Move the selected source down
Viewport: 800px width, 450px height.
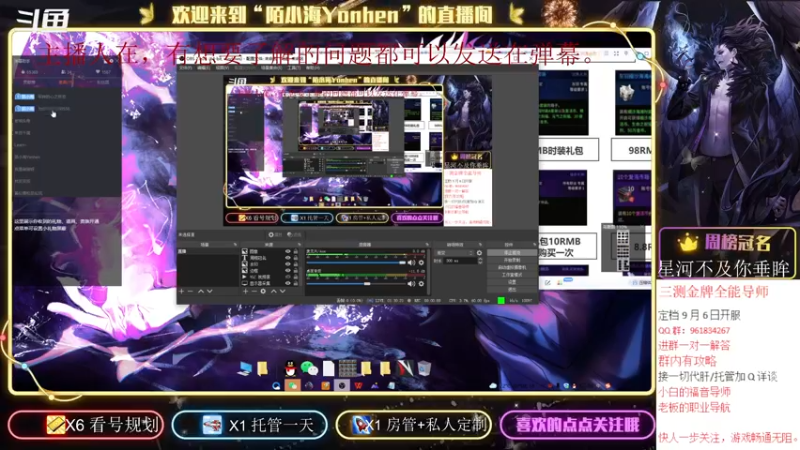pyautogui.click(x=283, y=291)
